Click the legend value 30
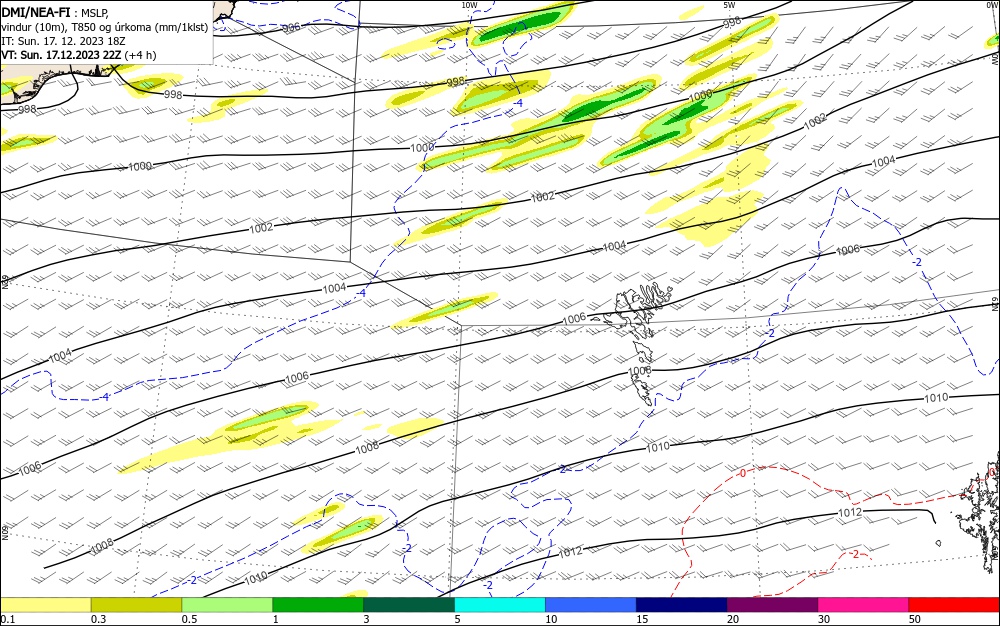The height and width of the screenshot is (626, 1000). (824, 619)
